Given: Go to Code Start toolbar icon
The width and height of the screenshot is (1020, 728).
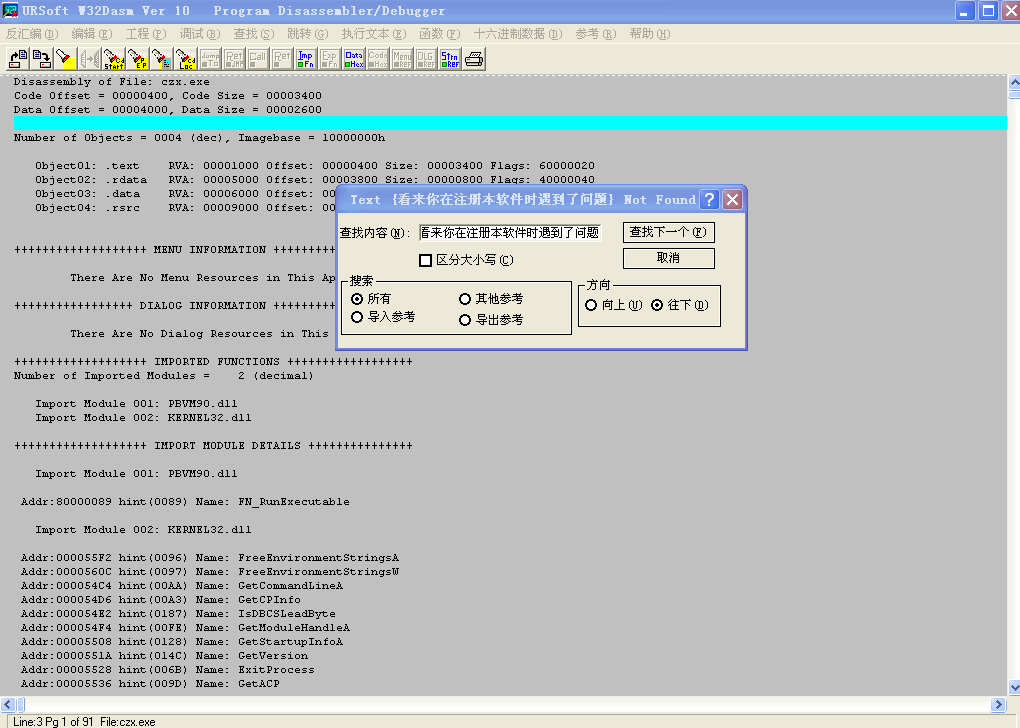Looking at the screenshot, I should [x=114, y=59].
